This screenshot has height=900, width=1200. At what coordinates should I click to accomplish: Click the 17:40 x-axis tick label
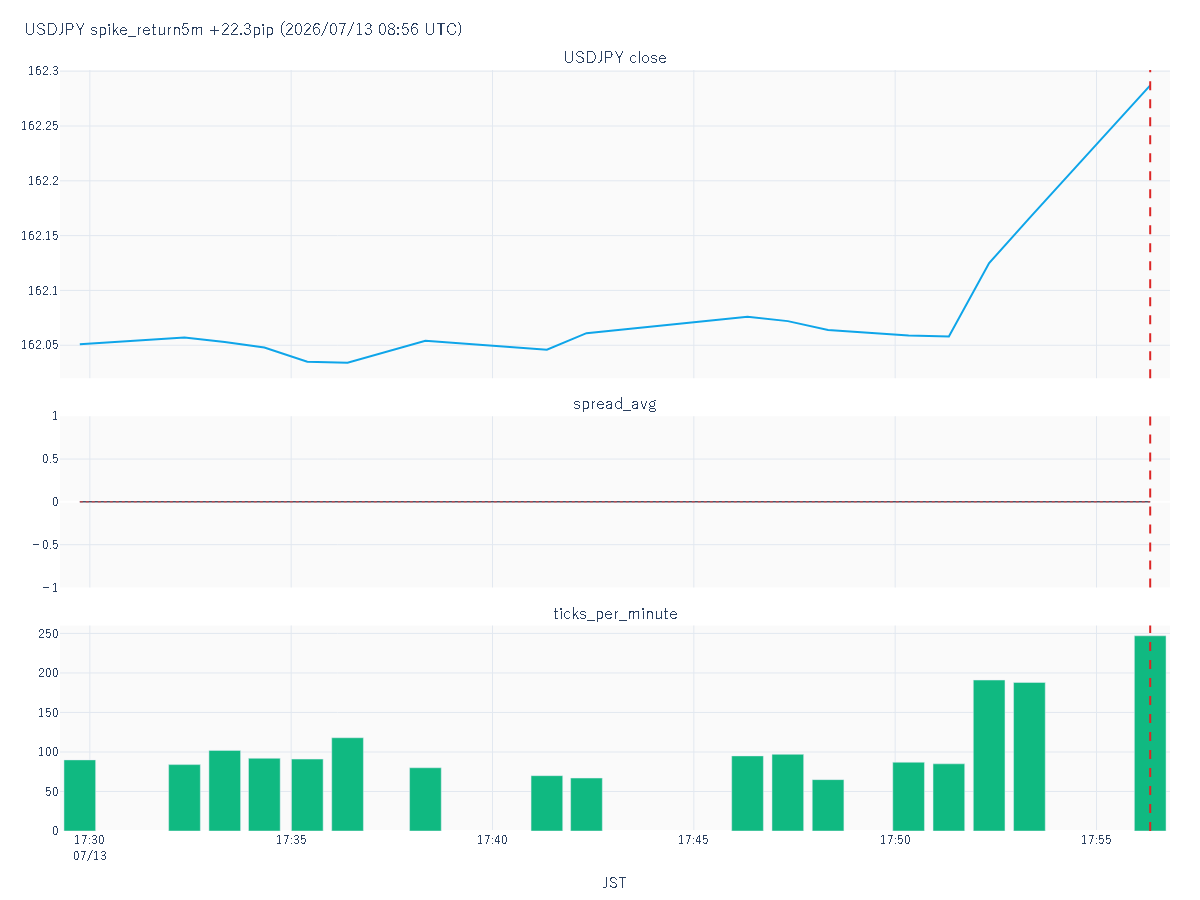[x=492, y=840]
